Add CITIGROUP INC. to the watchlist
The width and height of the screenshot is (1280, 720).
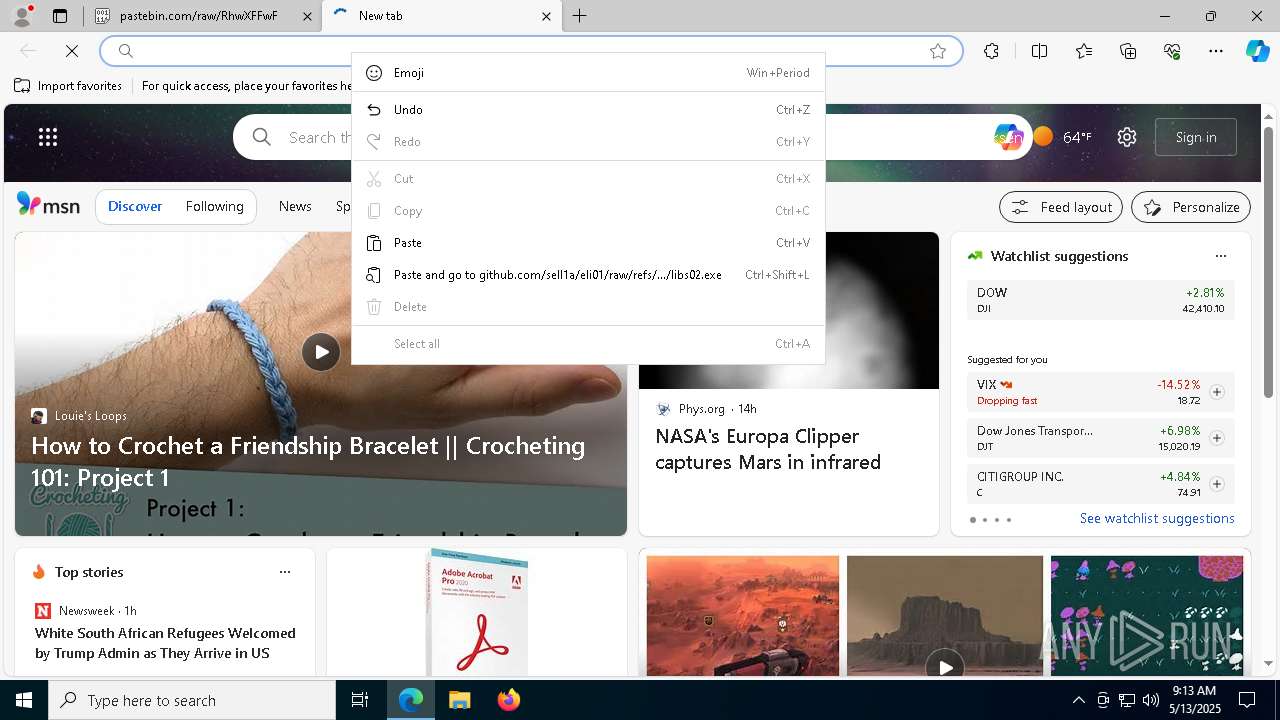tap(1217, 484)
